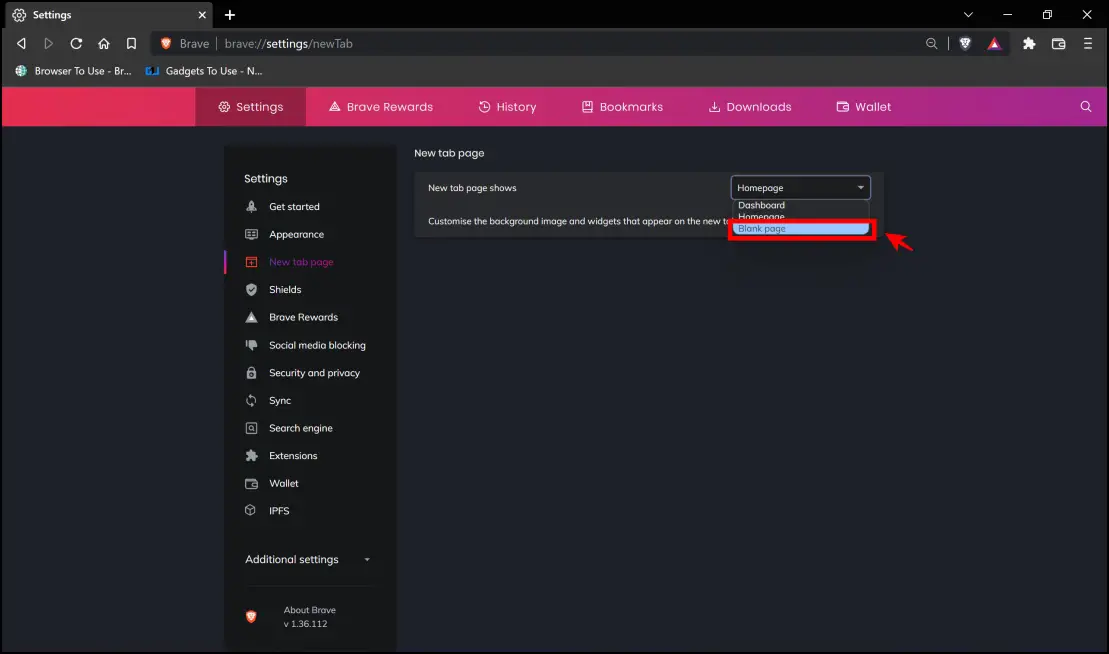Open the About Brave page
The height and width of the screenshot is (654, 1109).
pos(309,609)
